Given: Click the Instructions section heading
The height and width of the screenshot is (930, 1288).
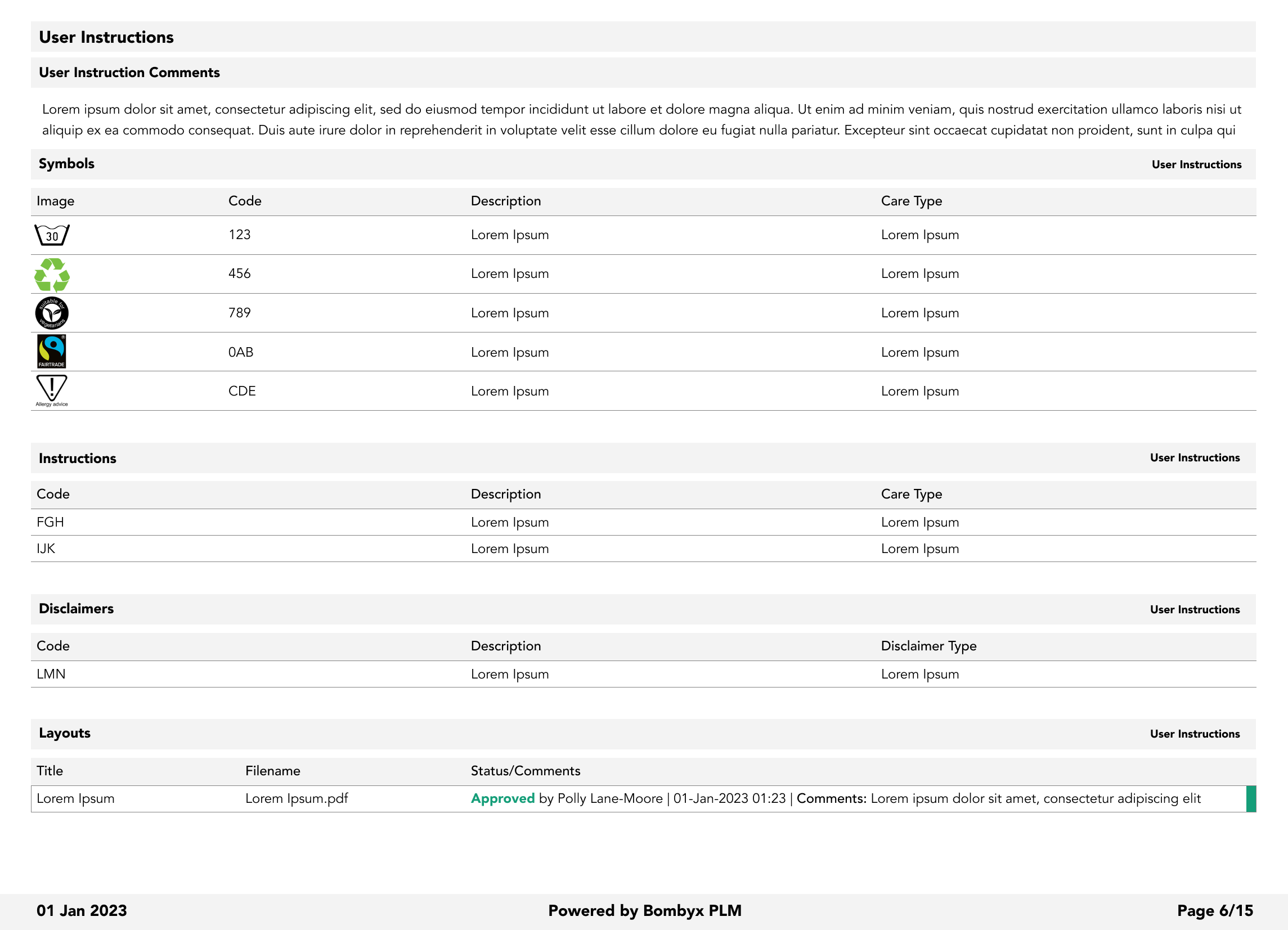Looking at the screenshot, I should 77,458.
